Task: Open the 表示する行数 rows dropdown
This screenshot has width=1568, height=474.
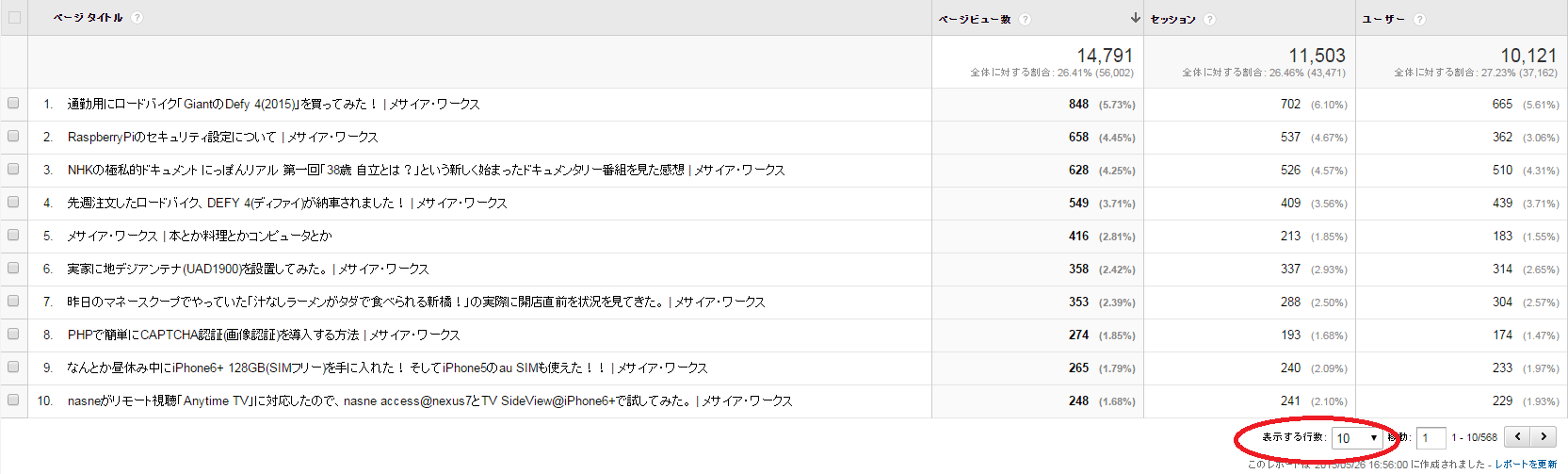Action: 1356,437
